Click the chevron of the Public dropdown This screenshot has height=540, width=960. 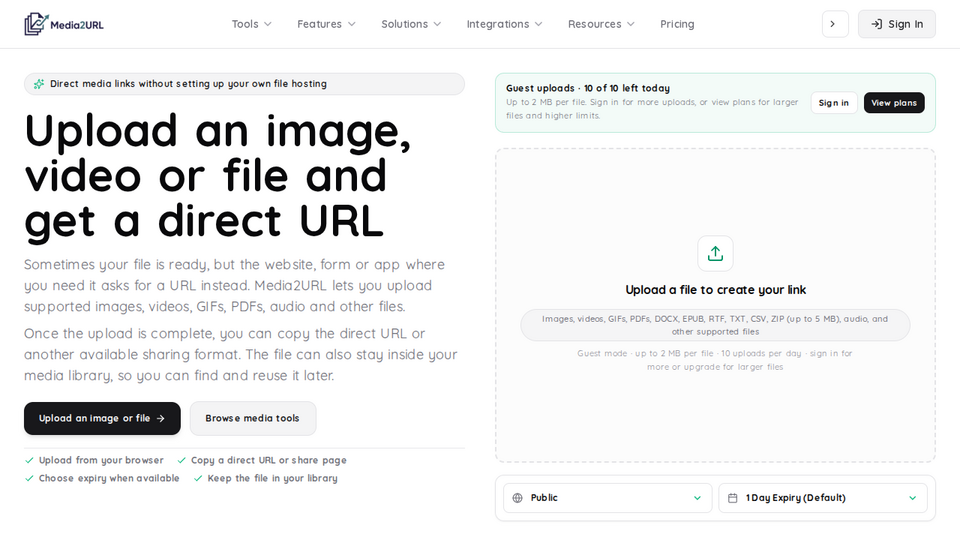click(x=697, y=498)
